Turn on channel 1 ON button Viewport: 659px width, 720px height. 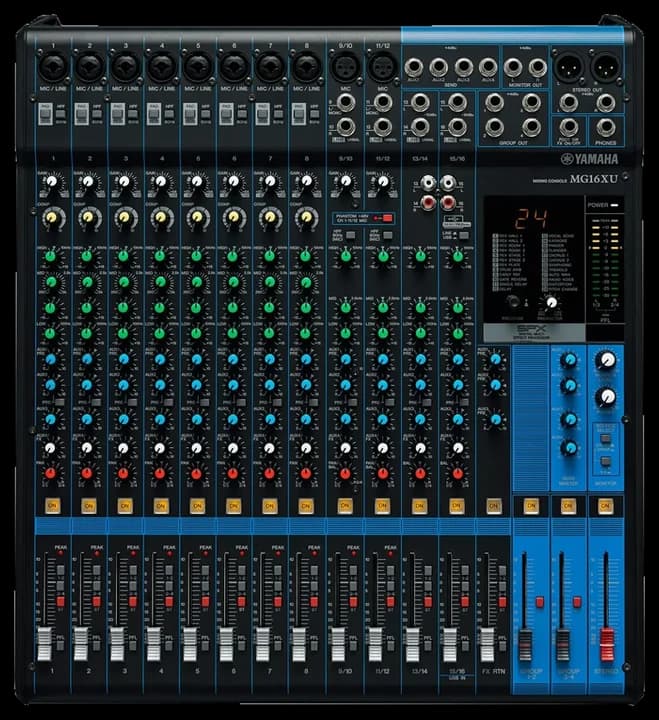pos(52,506)
